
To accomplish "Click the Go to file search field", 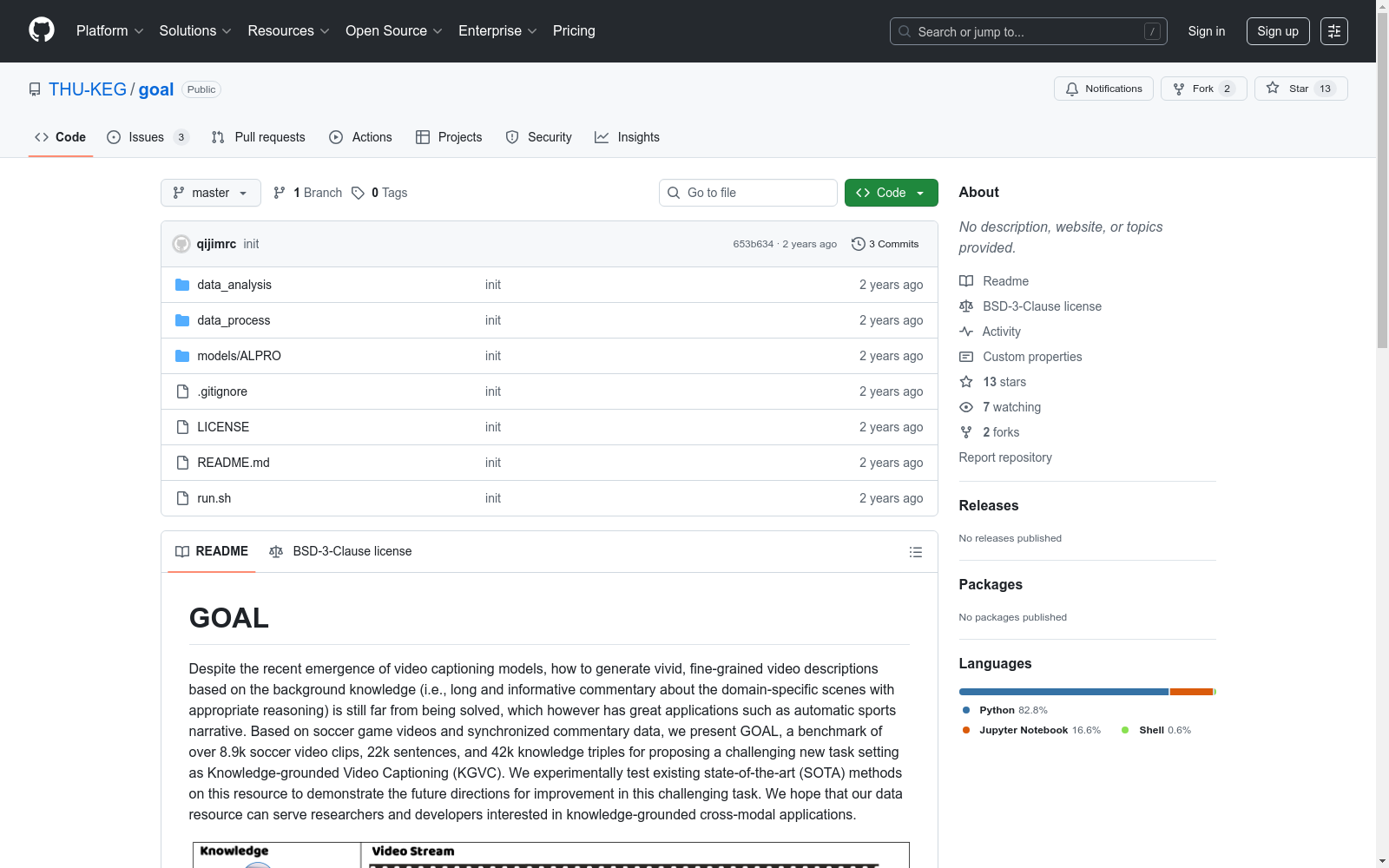I will (x=748, y=193).
